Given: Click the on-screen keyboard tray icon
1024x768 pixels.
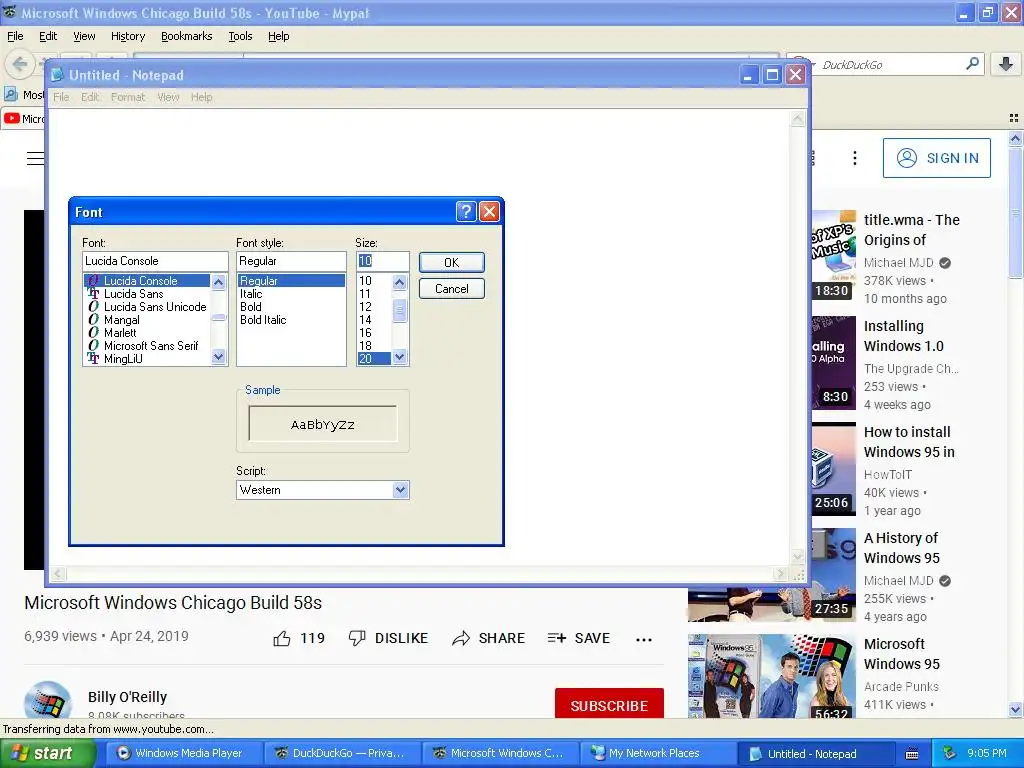Looking at the screenshot, I should [912, 754].
